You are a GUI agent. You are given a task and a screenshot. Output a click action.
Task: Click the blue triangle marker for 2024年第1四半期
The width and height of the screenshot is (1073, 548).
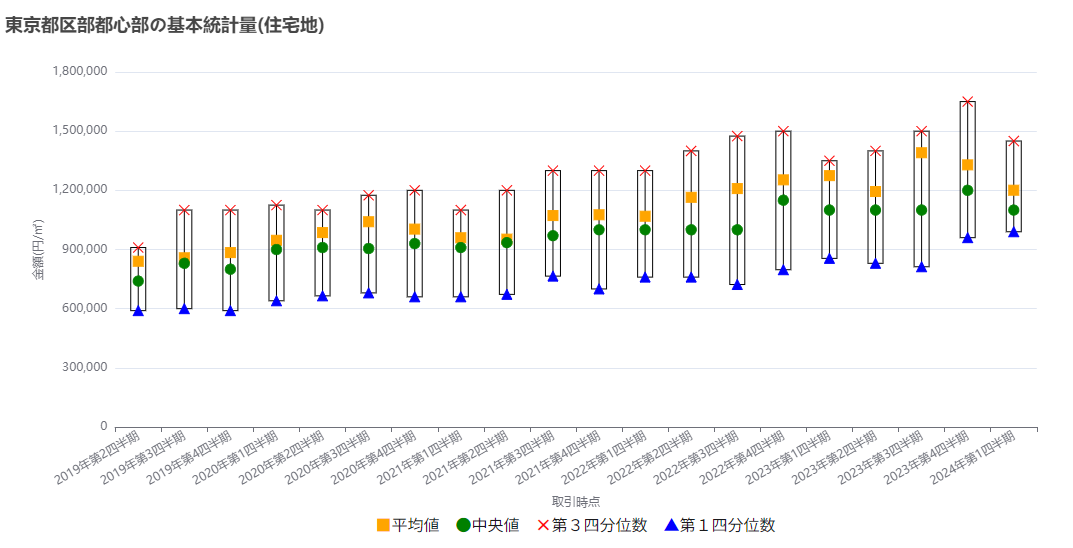[1013, 232]
